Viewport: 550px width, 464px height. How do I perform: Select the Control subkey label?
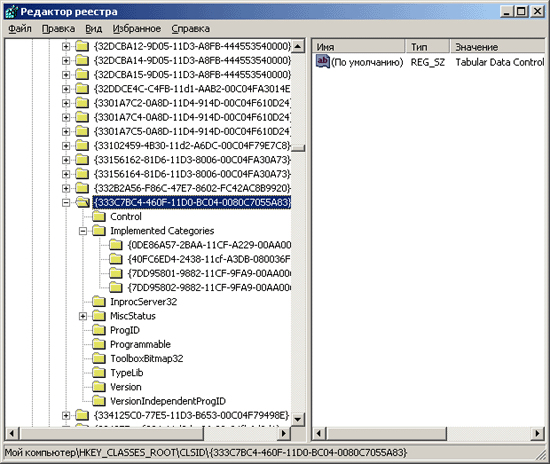(126, 217)
